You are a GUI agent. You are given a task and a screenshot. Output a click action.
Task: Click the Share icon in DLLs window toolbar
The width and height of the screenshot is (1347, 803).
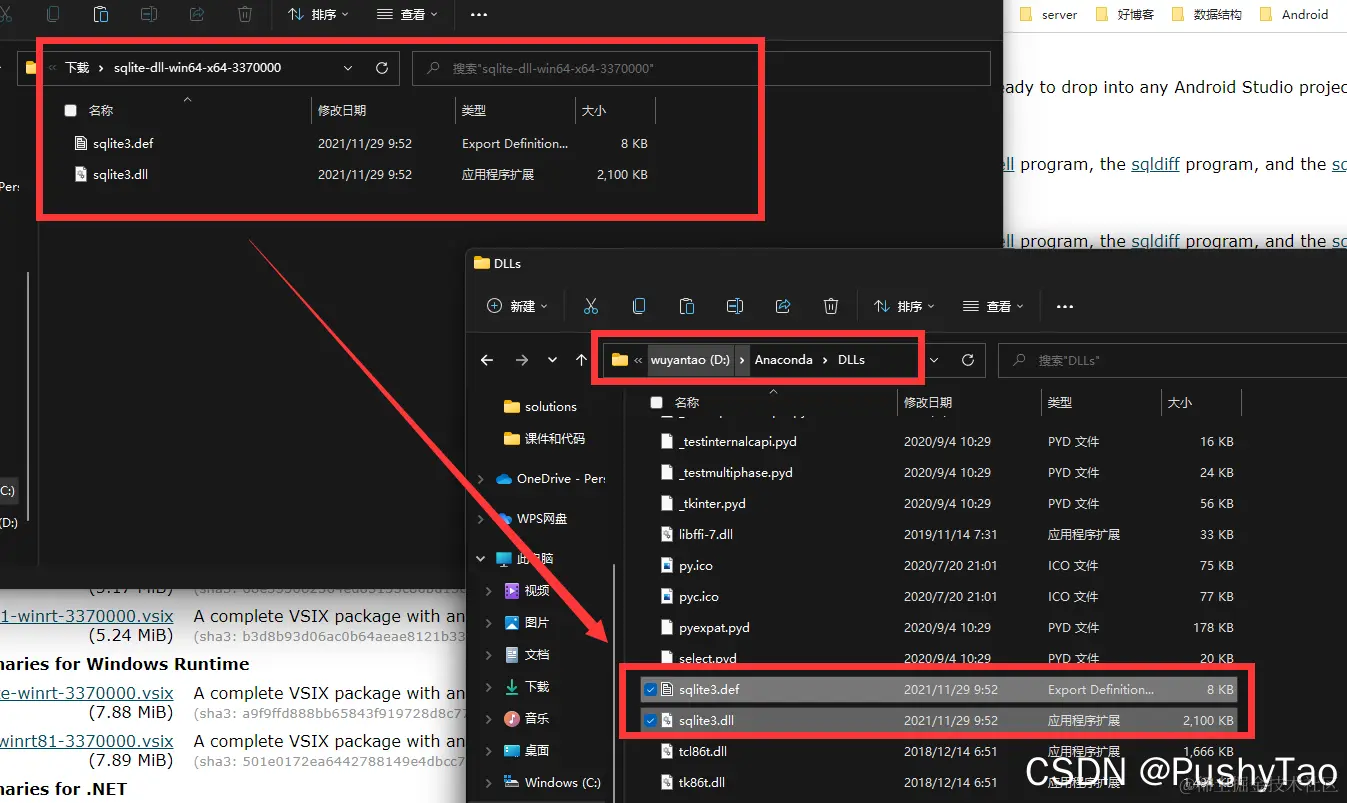coord(783,306)
